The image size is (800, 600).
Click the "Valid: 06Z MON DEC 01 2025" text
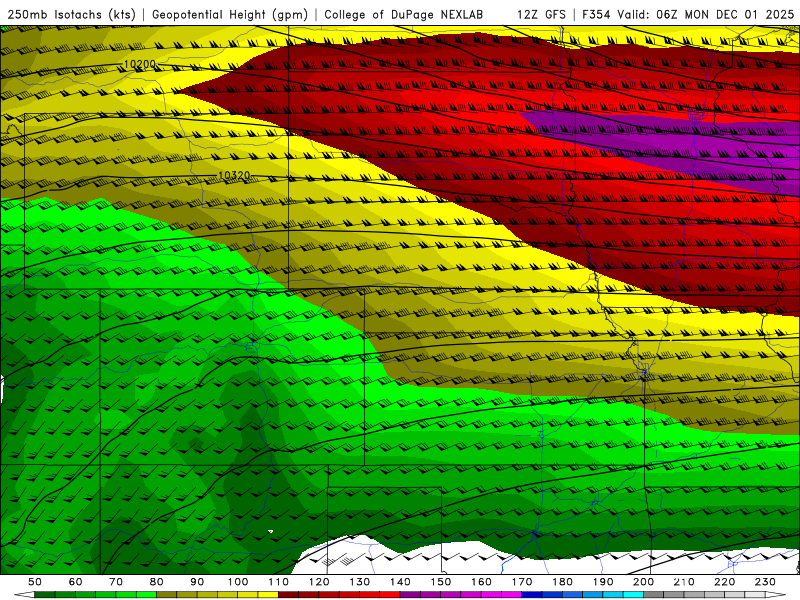click(x=705, y=15)
